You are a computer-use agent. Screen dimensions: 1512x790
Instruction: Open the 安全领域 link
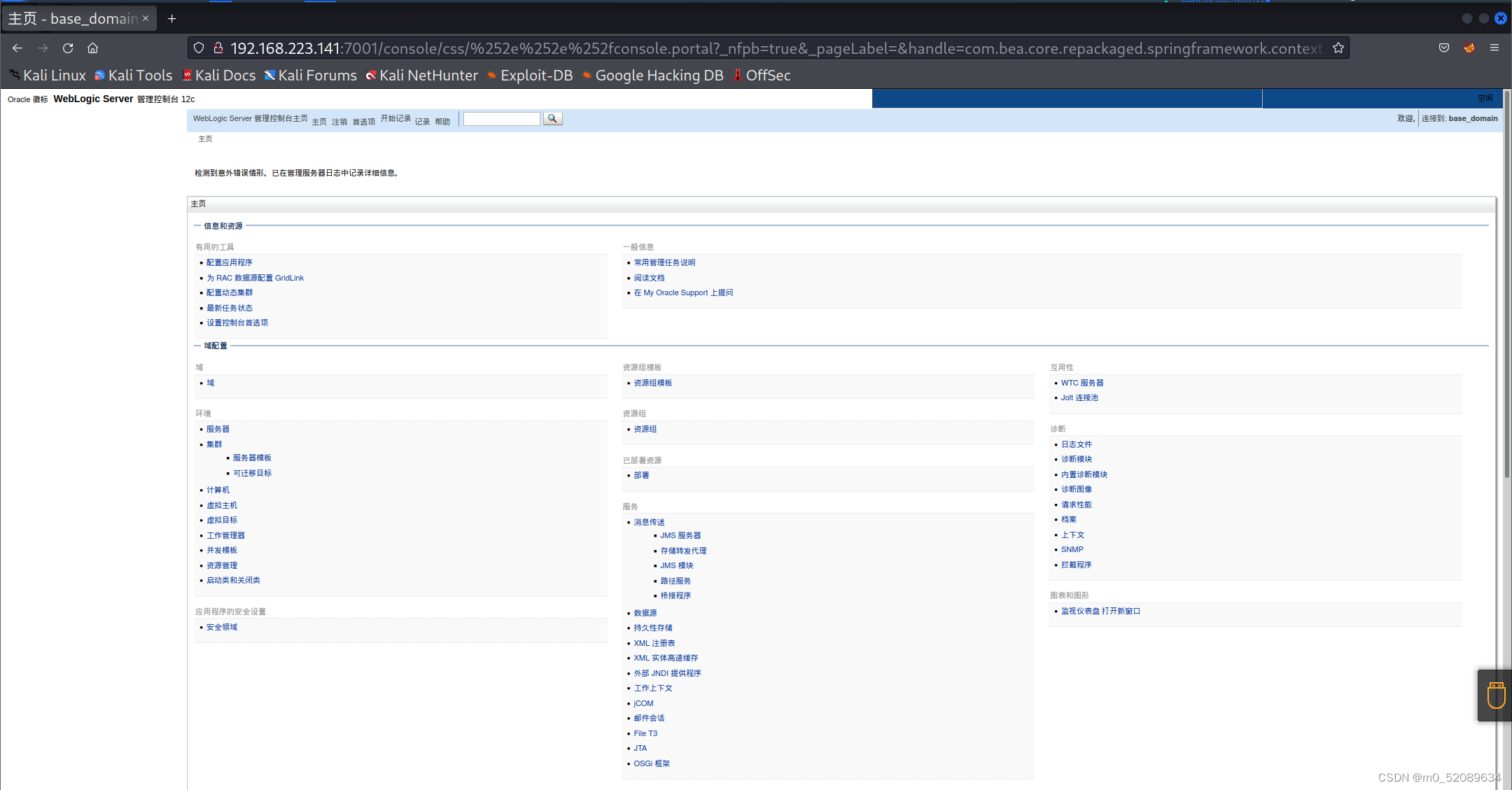(222, 627)
